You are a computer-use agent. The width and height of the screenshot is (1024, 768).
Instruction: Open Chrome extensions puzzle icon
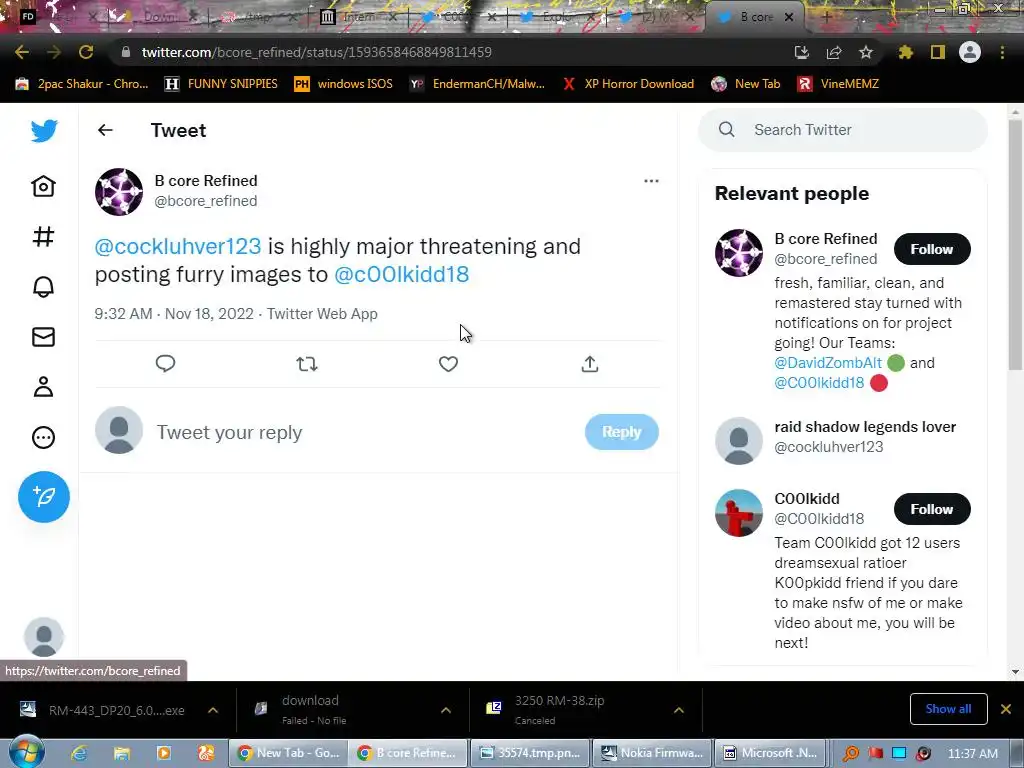906,52
